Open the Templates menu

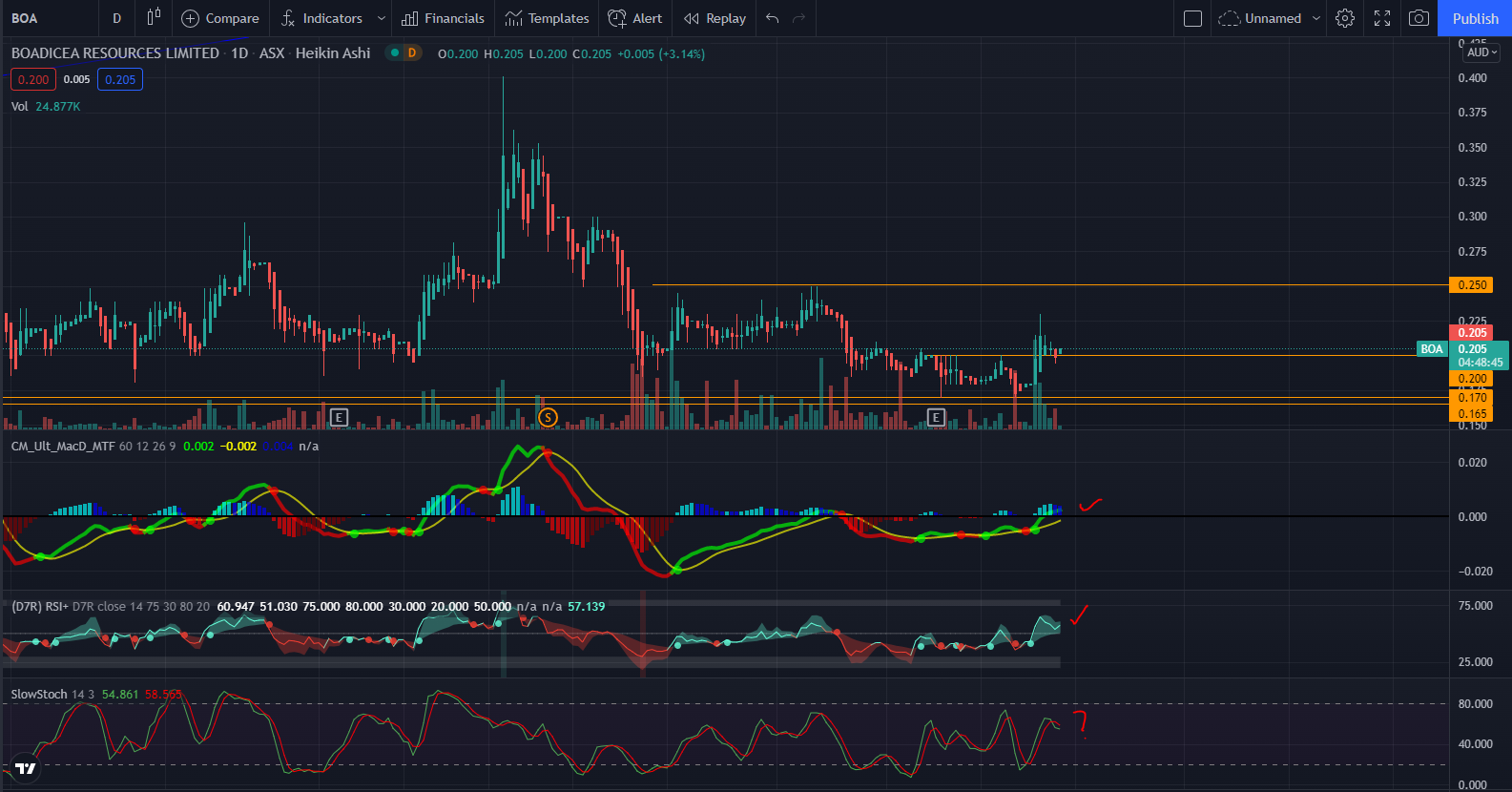click(x=548, y=18)
